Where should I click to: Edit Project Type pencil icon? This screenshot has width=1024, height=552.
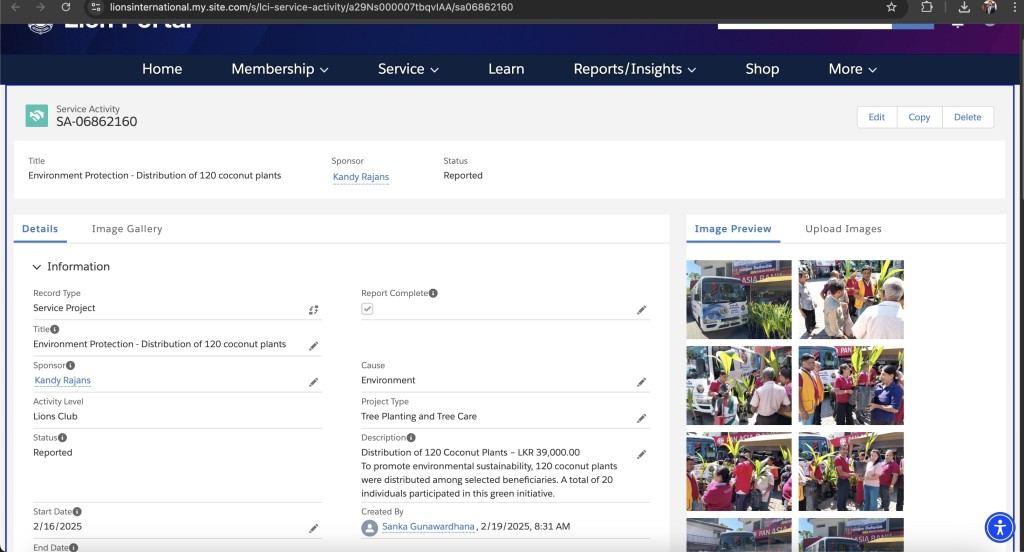tap(641, 417)
